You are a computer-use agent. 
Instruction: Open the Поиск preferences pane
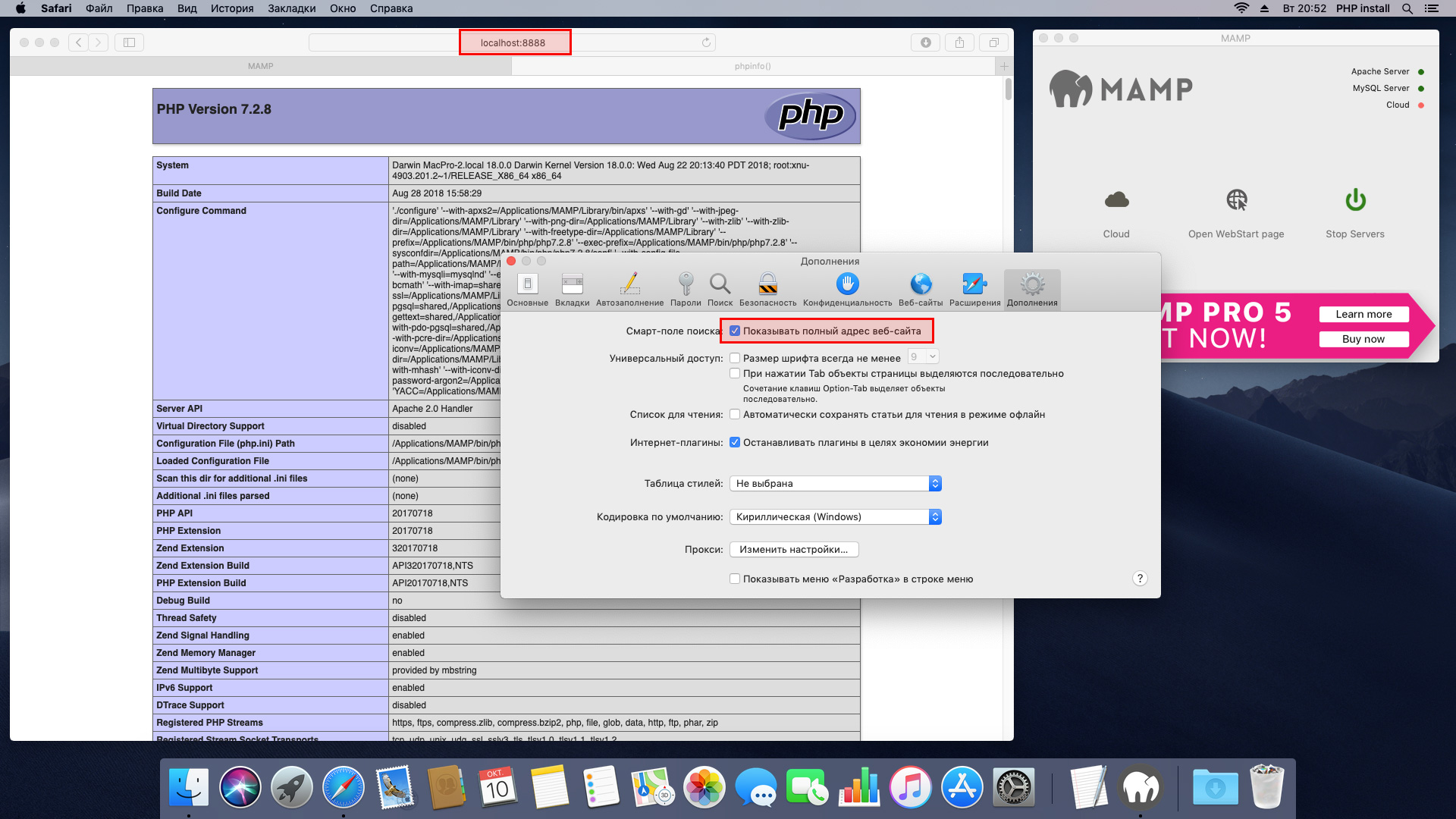(720, 290)
